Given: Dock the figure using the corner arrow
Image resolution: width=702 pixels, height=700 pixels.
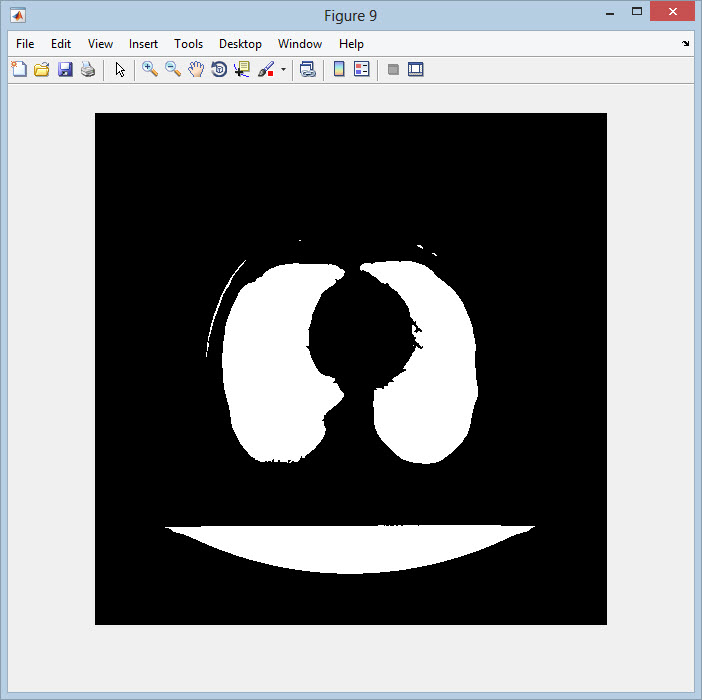Looking at the screenshot, I should (685, 43).
